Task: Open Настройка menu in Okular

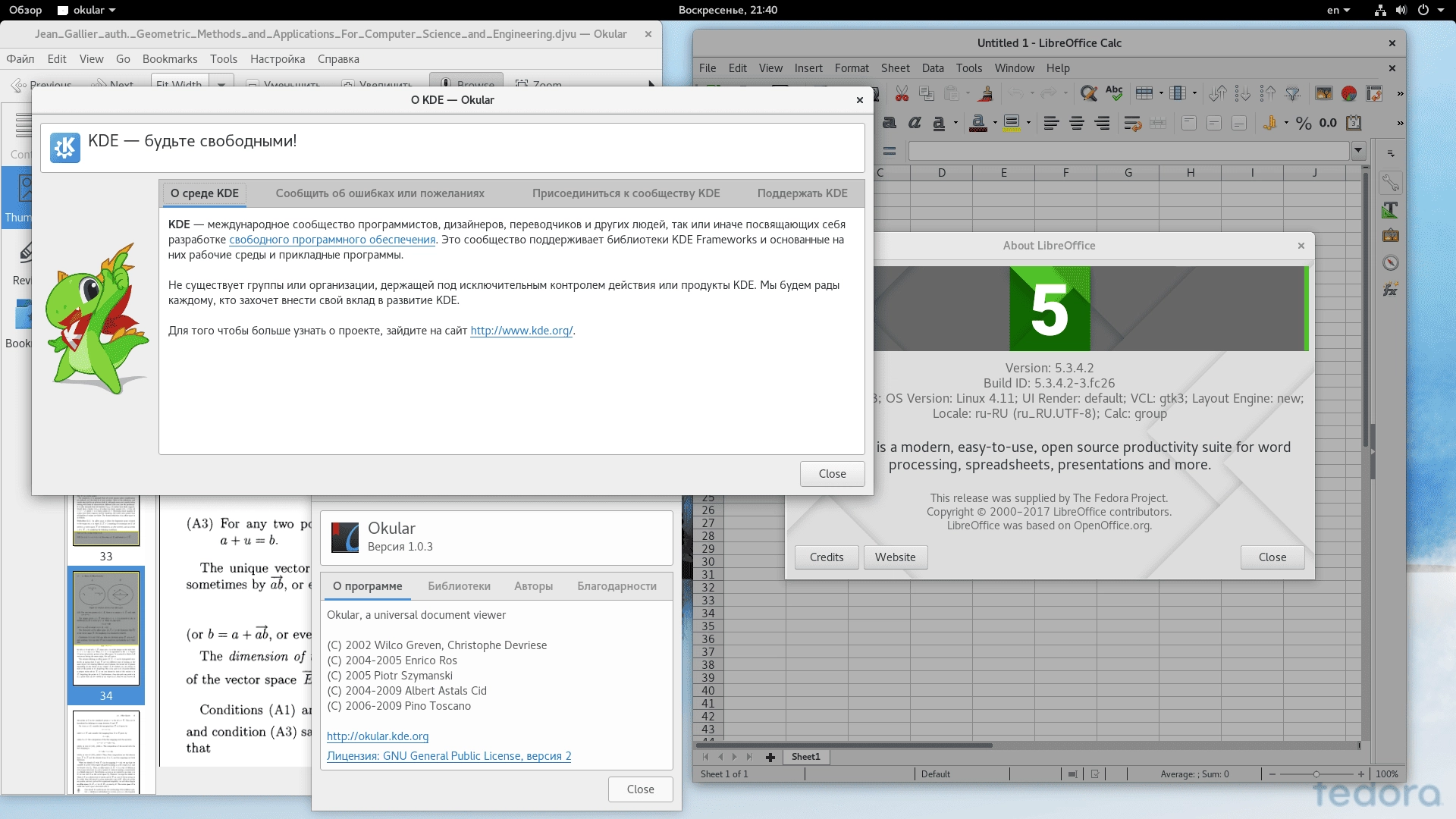Action: (x=278, y=59)
